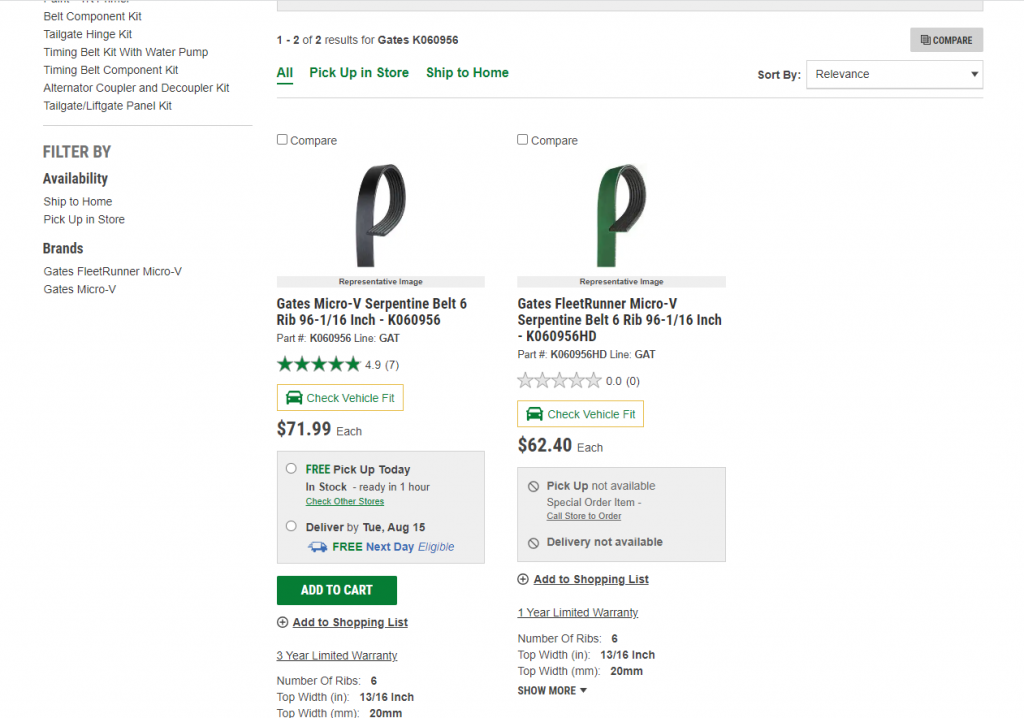The width and height of the screenshot is (1024, 718).
Task: Open 1 Year Limited Warranty link
Action: tap(578, 612)
